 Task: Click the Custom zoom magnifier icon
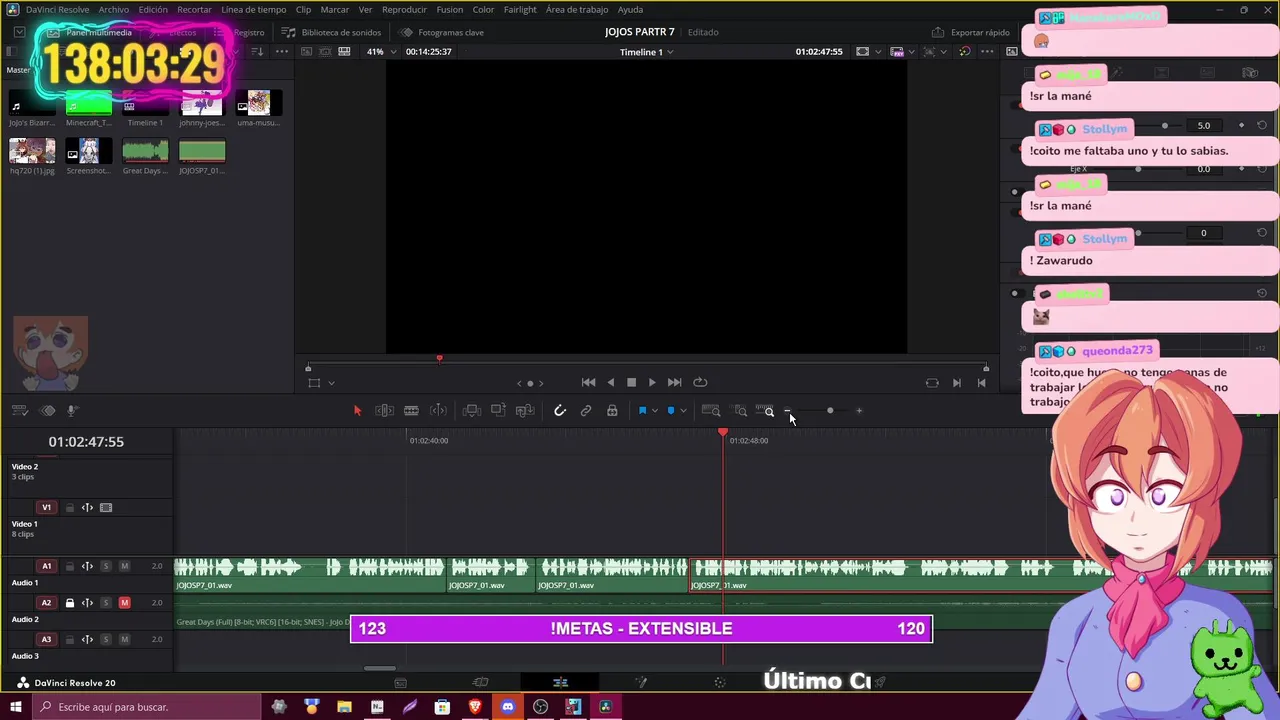(766, 411)
